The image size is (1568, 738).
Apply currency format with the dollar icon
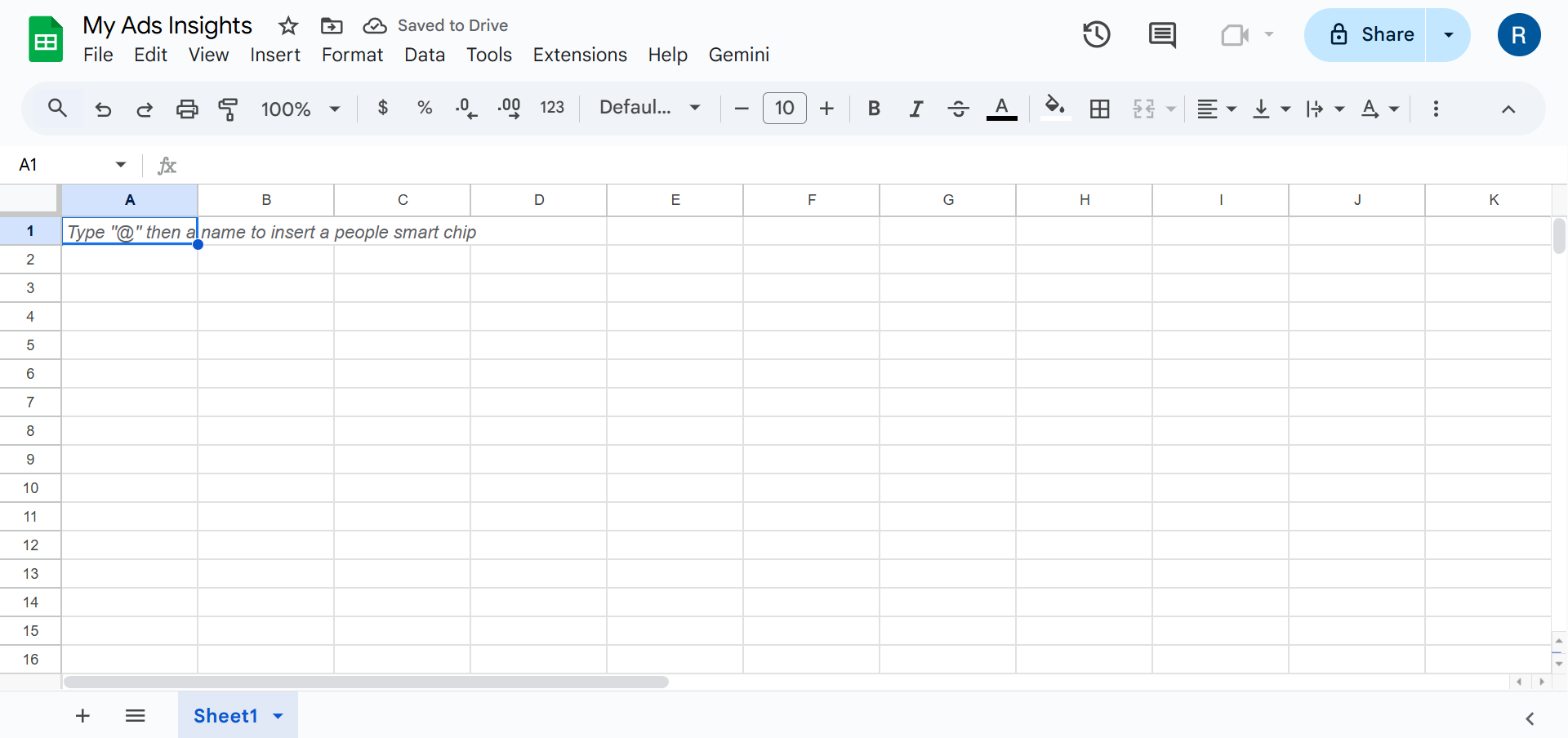(x=382, y=108)
